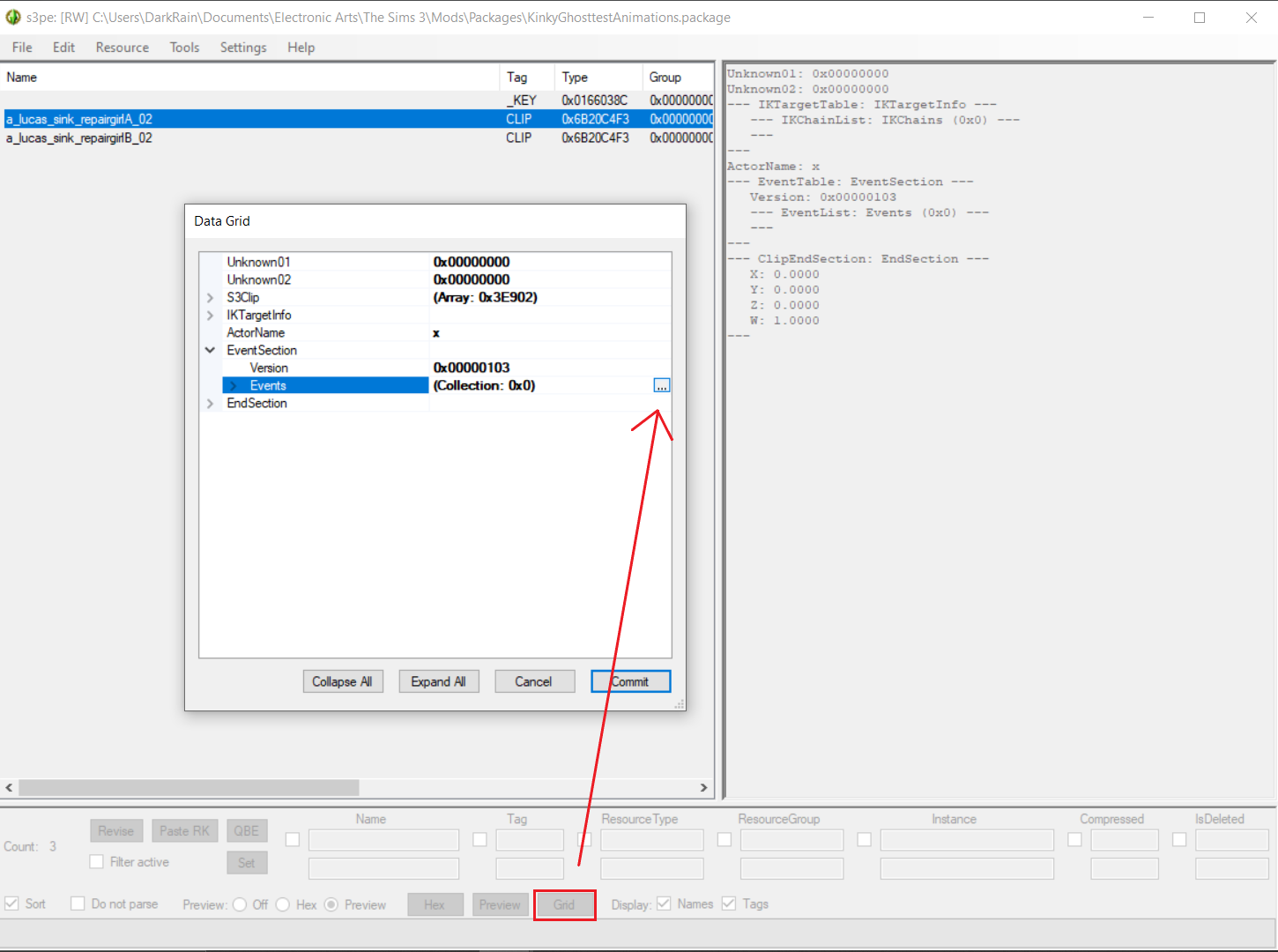Expand the IKTargetInfo node

pyautogui.click(x=210, y=315)
